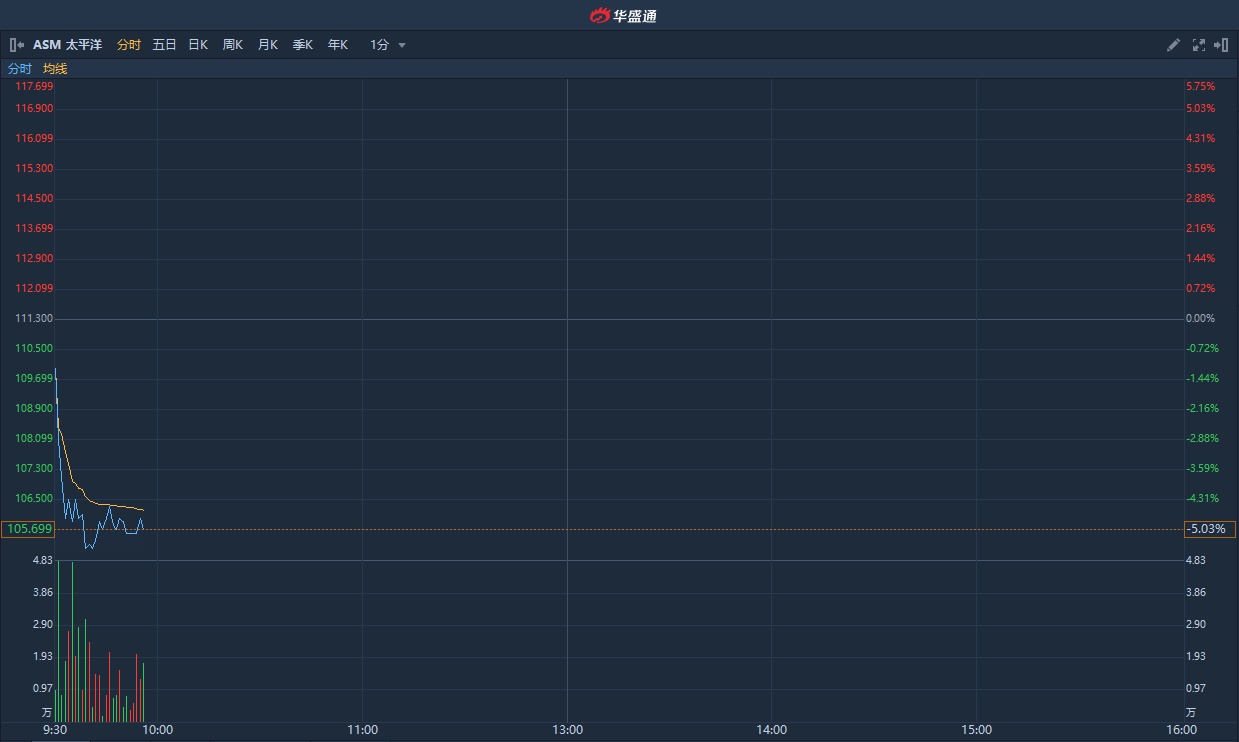Click the left 4.83 volume label

(x=43, y=561)
